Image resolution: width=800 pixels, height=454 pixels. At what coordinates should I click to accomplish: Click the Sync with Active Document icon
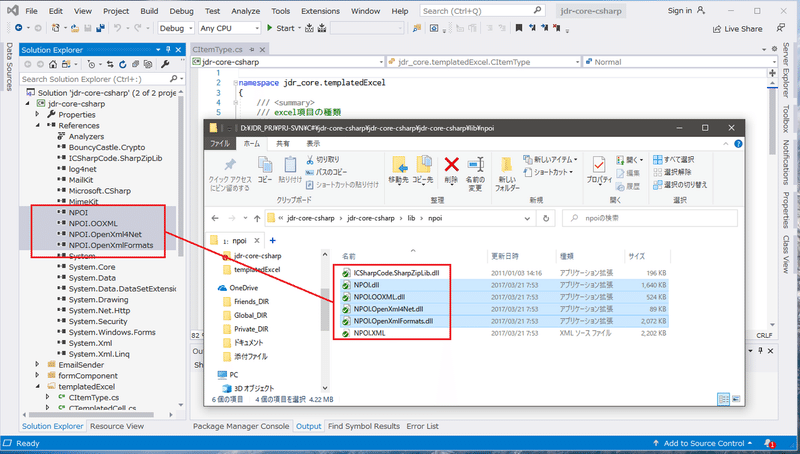(x=110, y=64)
